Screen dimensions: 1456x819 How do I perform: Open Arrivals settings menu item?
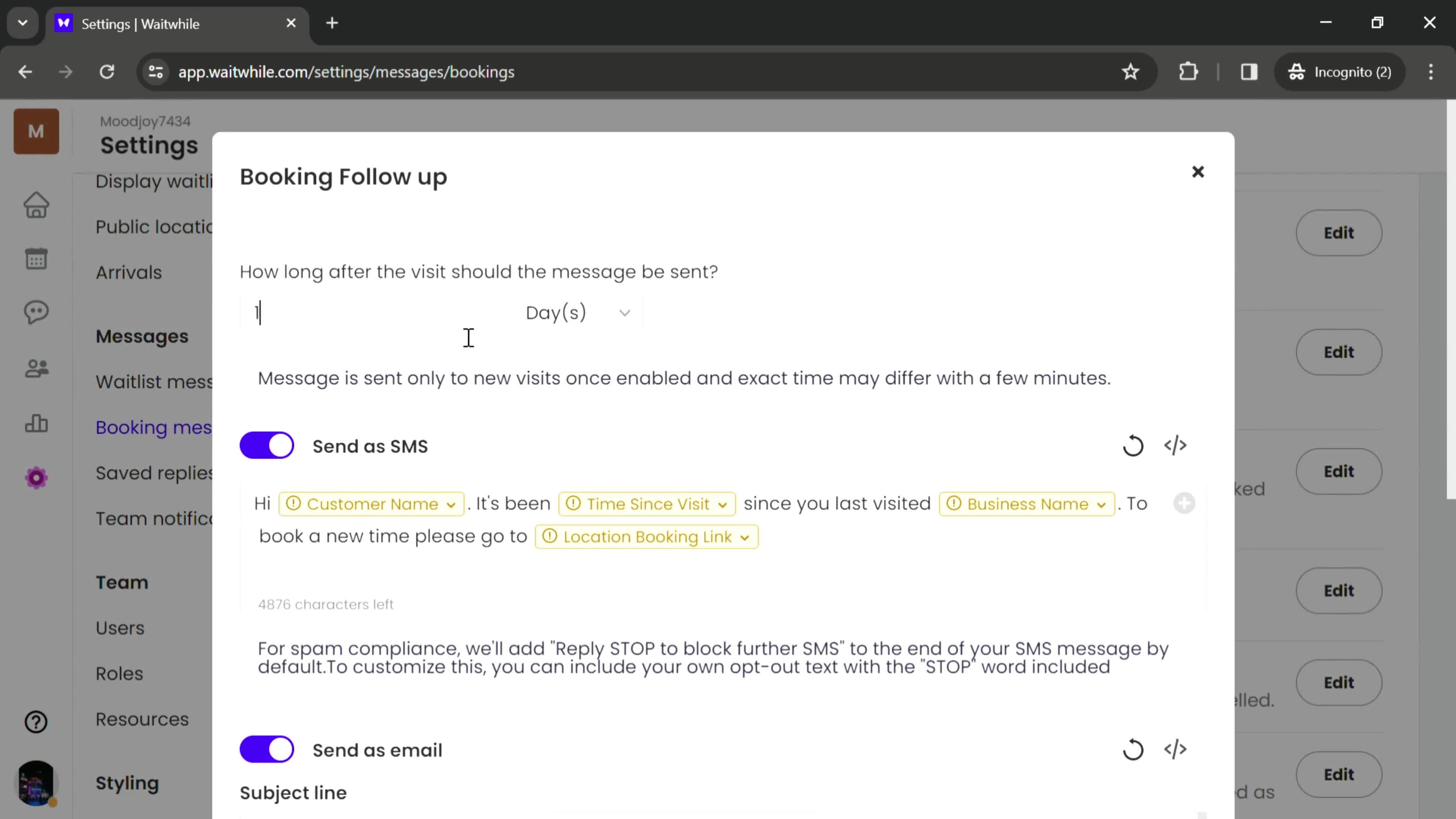click(x=129, y=273)
